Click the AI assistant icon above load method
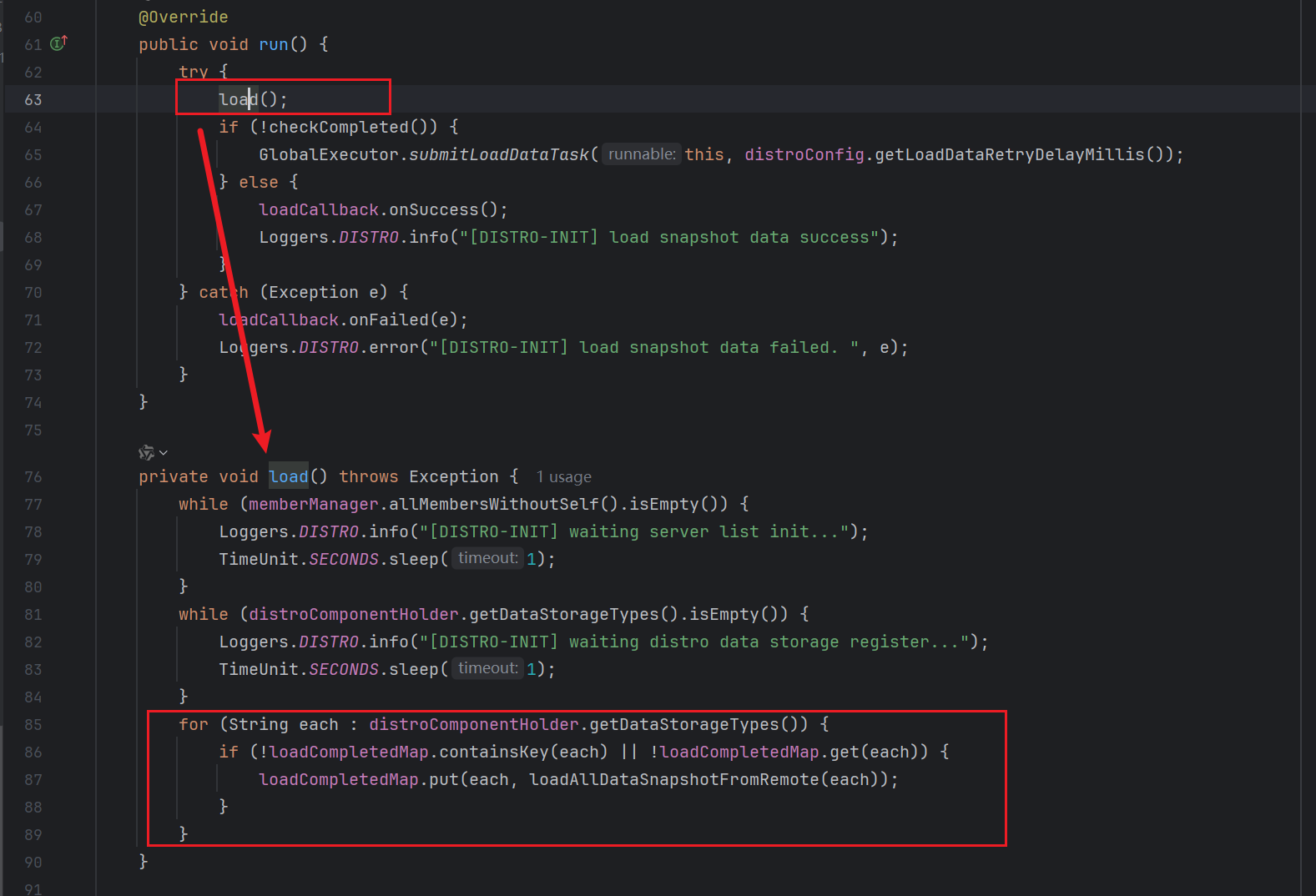The image size is (1316, 896). click(146, 452)
